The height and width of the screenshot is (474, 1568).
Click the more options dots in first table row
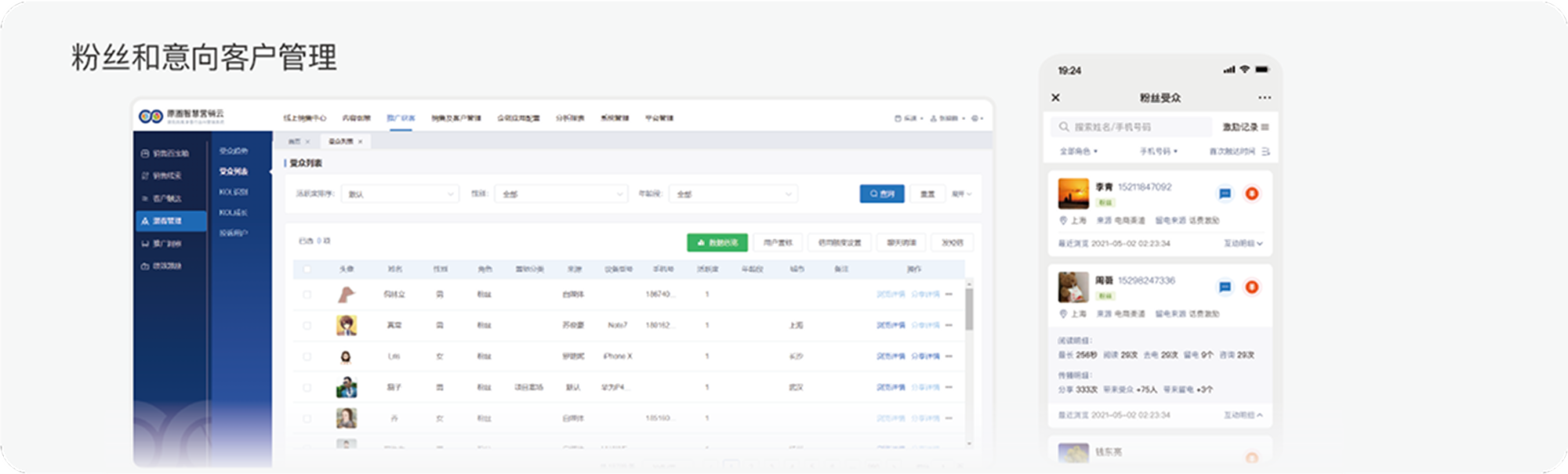tap(949, 295)
